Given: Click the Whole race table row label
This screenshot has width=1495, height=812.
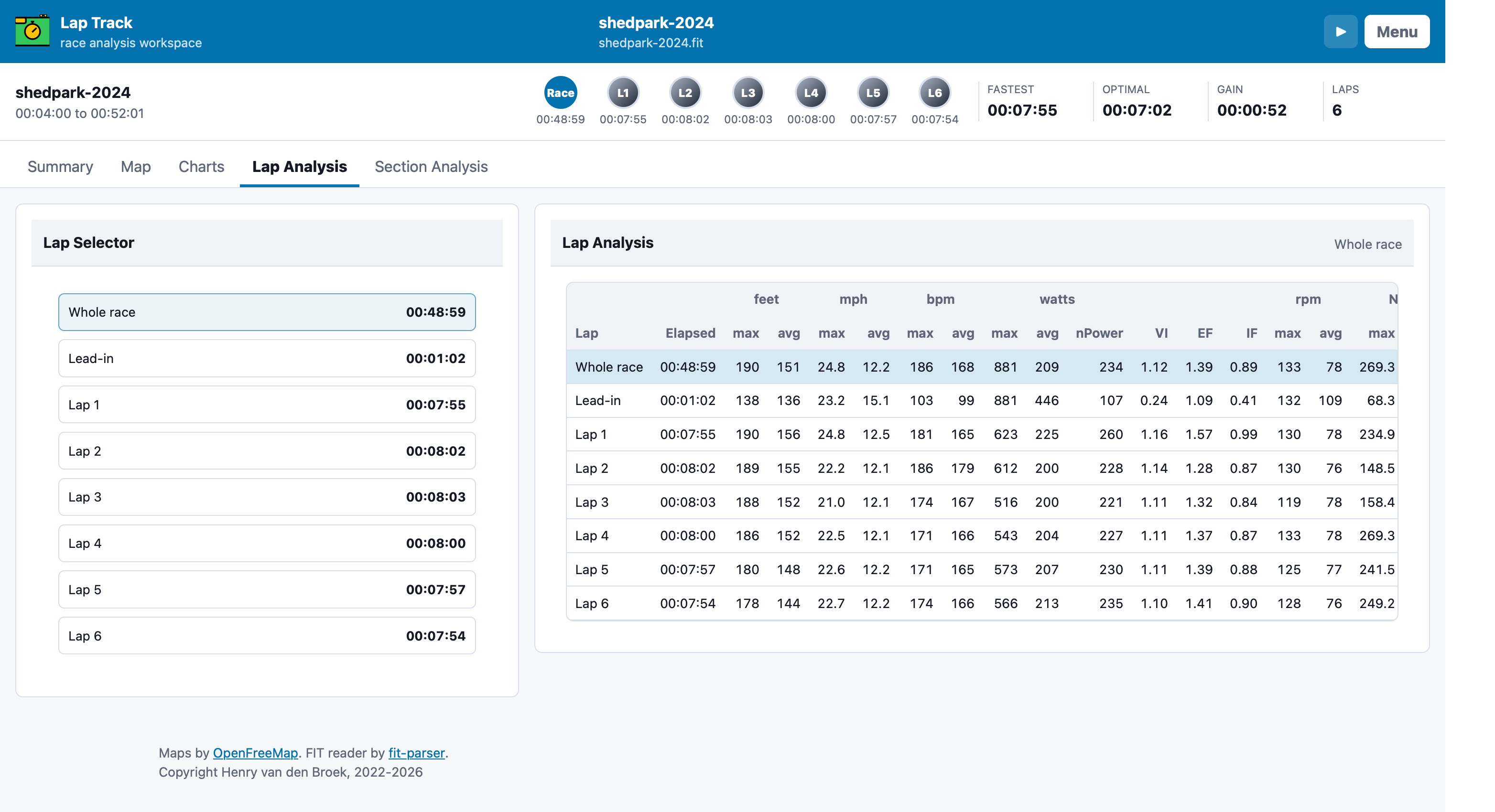Looking at the screenshot, I should 609,367.
